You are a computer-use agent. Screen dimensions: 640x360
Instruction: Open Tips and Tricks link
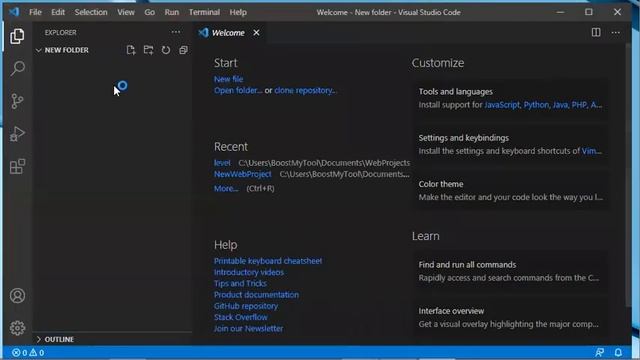240,283
